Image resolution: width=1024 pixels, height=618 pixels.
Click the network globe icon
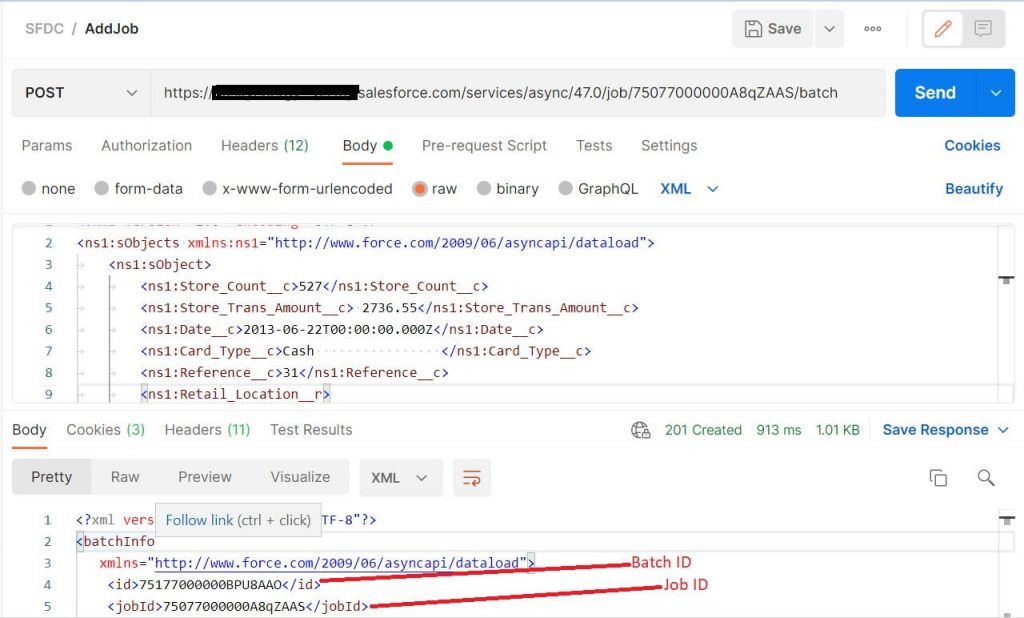point(640,430)
